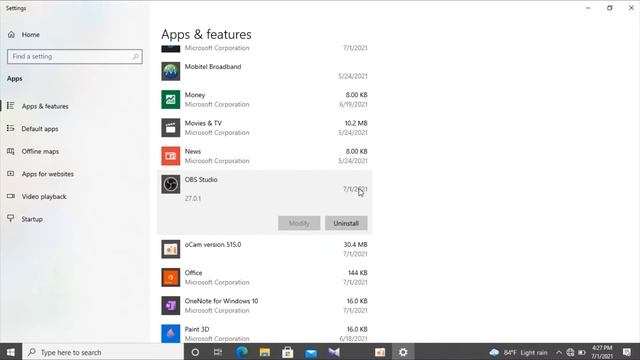
Task: Select the OneNote for Windows 10 entry
Action: pos(264,305)
